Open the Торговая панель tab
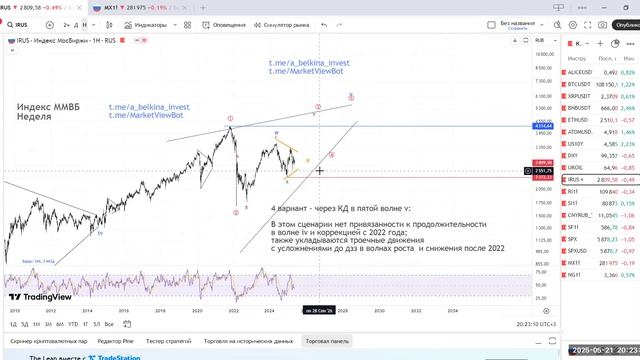Viewport: 640px width, 360px height. coord(327,341)
